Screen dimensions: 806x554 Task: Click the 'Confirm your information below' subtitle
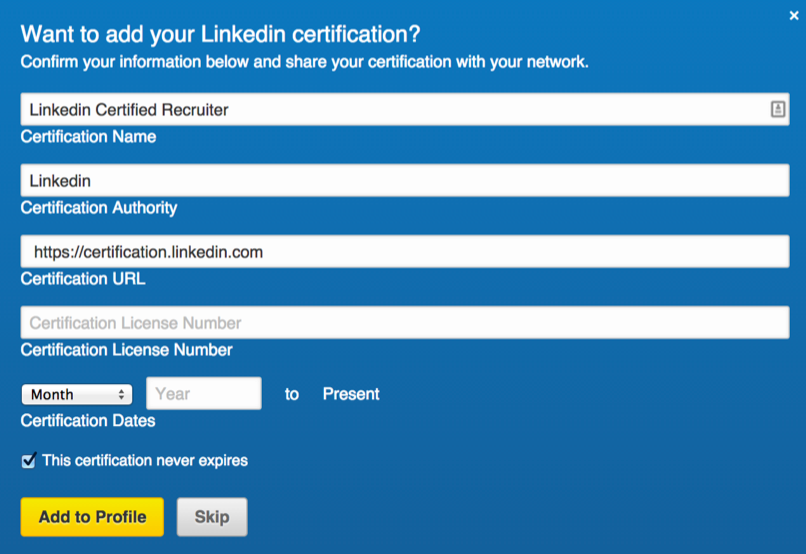(304, 62)
